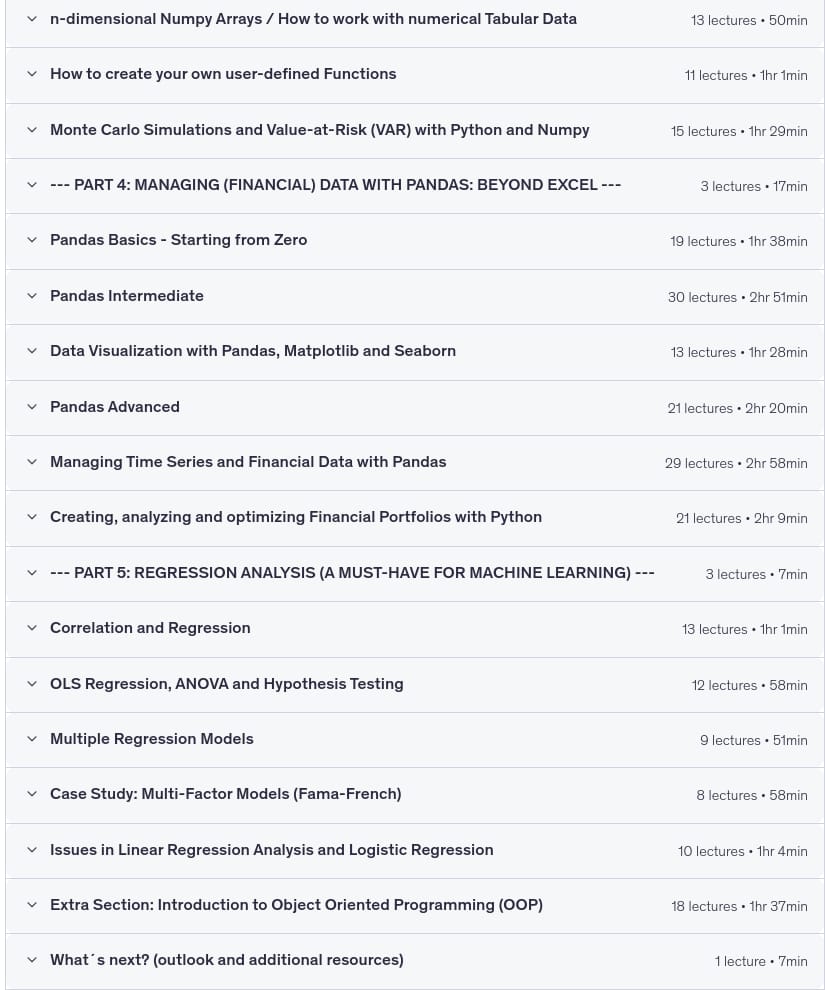Screen dimensions: 825x990
Task: Select the '21 lectures • 2hr 9min' text
Action: 742,518
